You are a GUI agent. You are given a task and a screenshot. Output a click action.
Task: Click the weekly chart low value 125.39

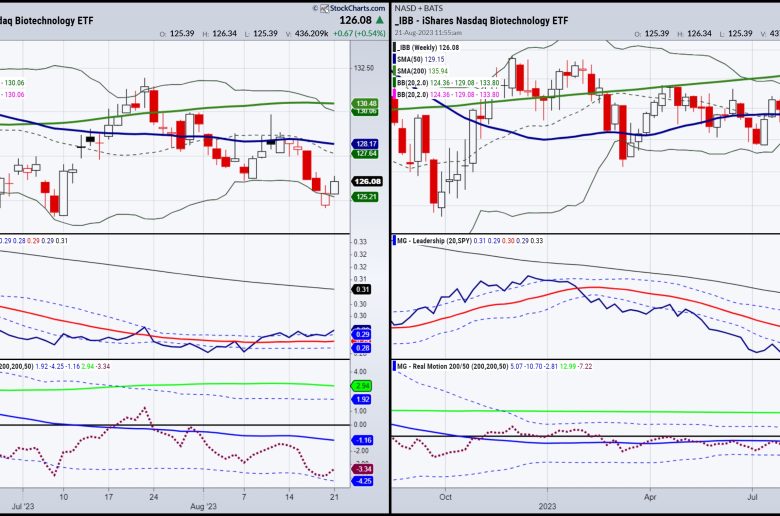[740, 33]
